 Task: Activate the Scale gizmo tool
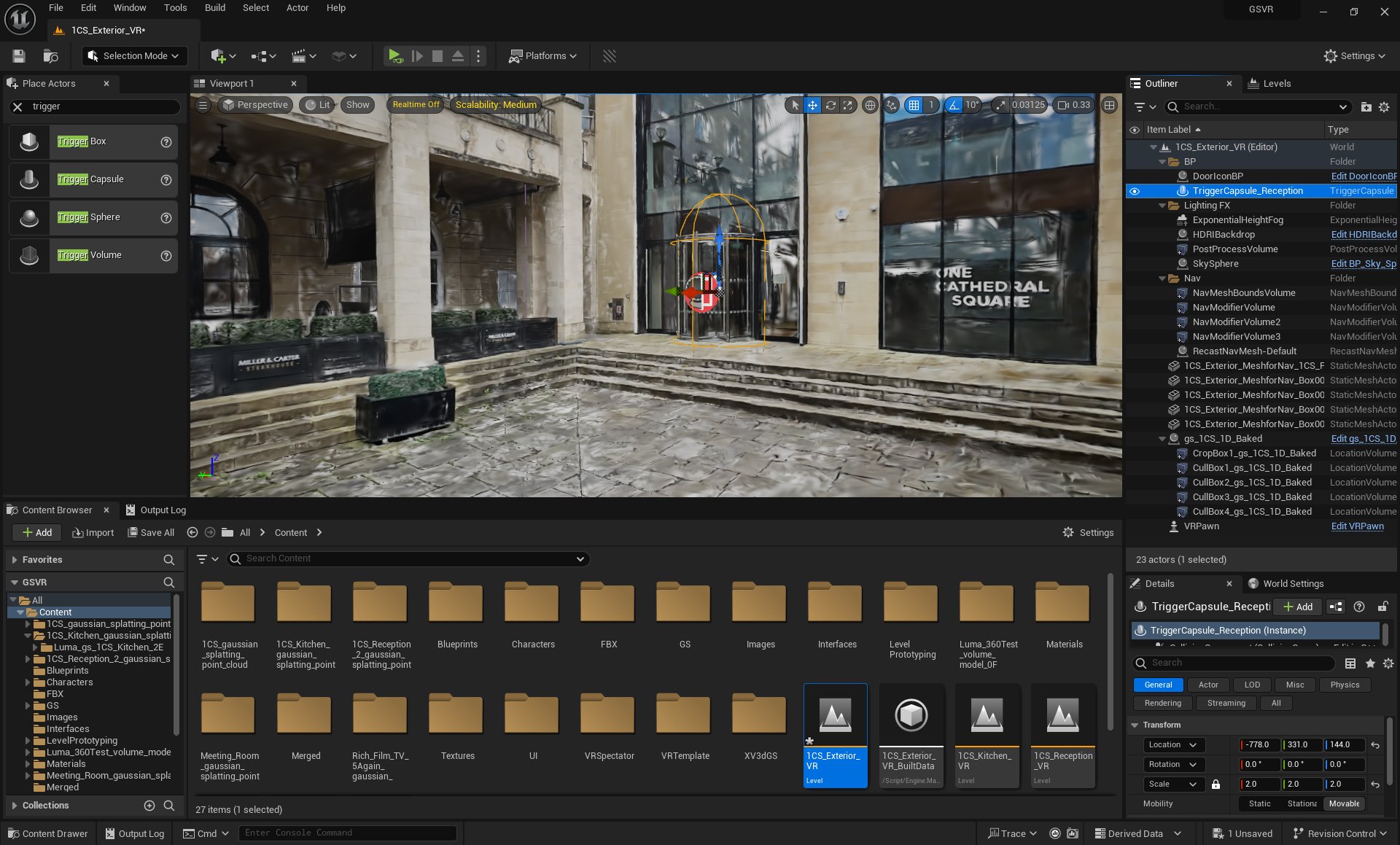click(847, 105)
